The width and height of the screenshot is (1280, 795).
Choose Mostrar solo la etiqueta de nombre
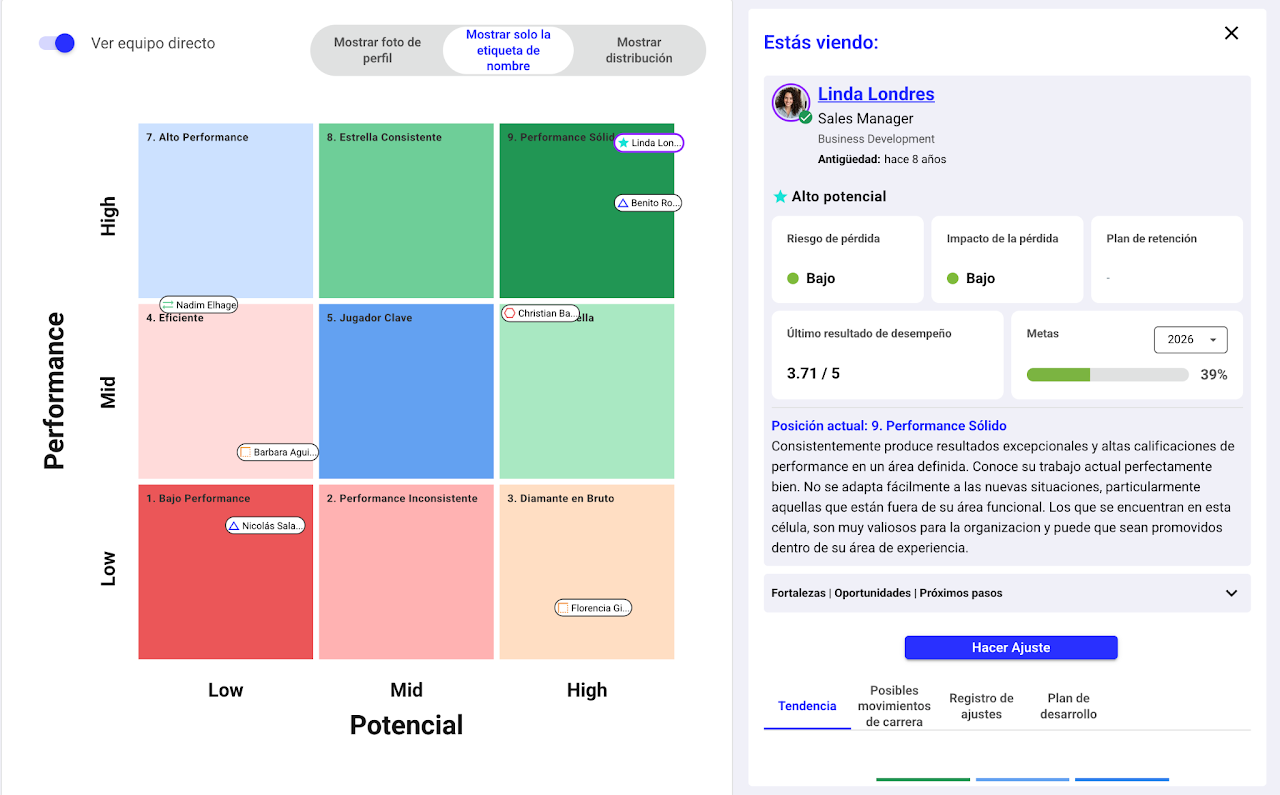pos(508,50)
